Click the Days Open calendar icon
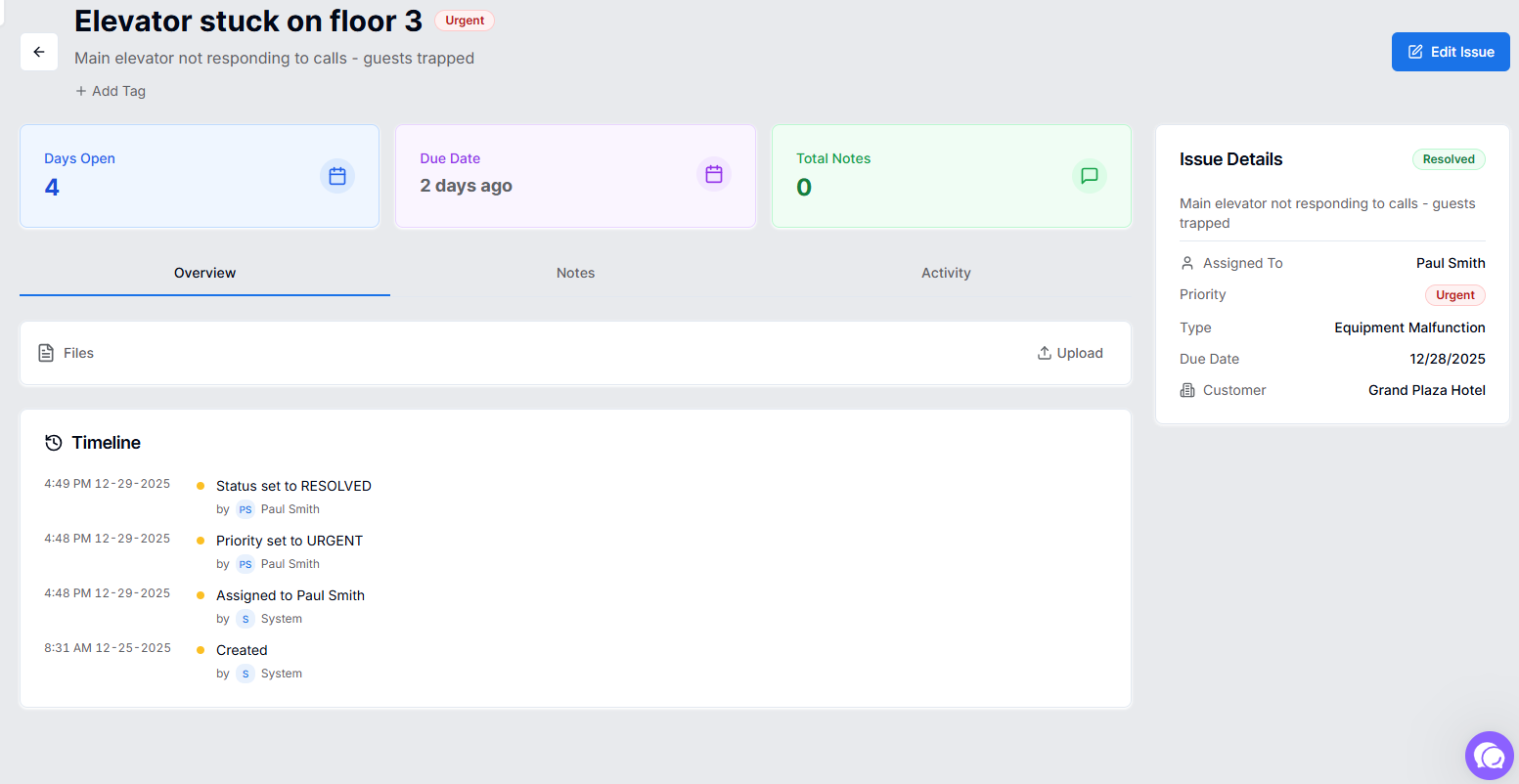This screenshot has height=784, width=1519. 336,175
